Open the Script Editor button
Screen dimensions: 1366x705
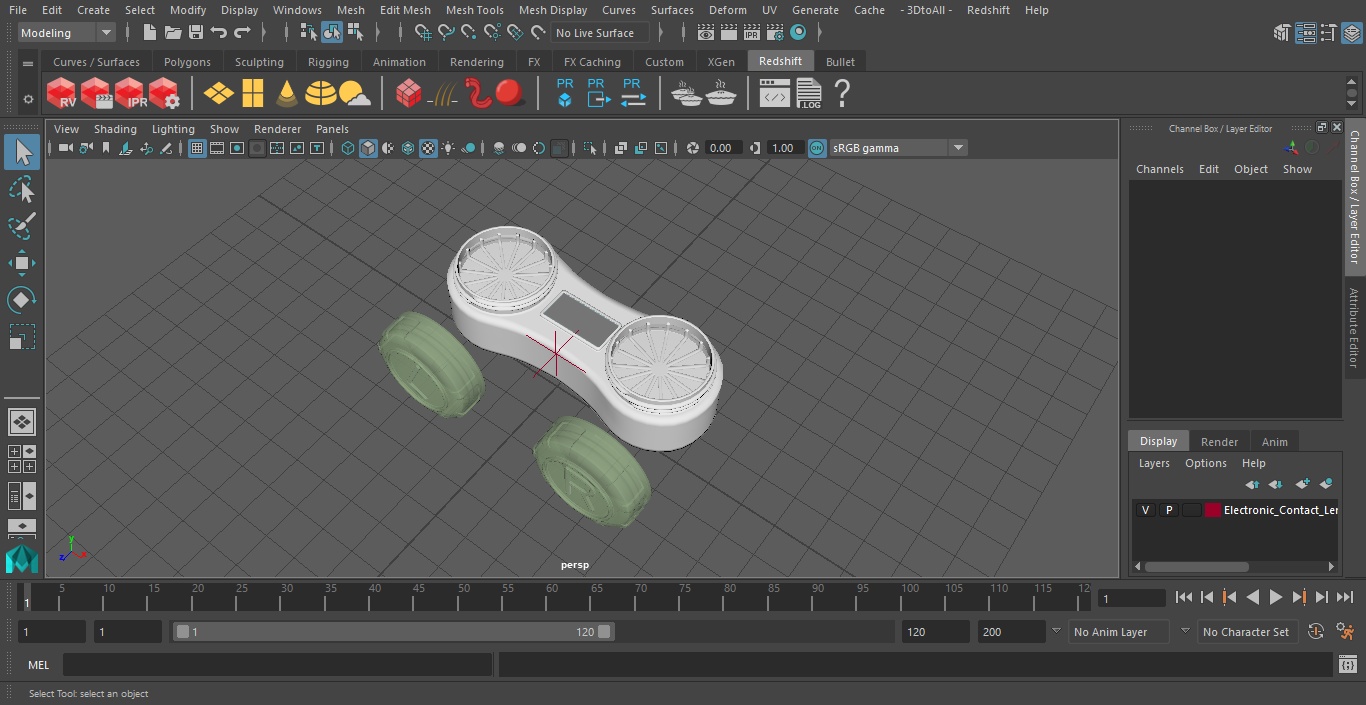[x=1347, y=665]
